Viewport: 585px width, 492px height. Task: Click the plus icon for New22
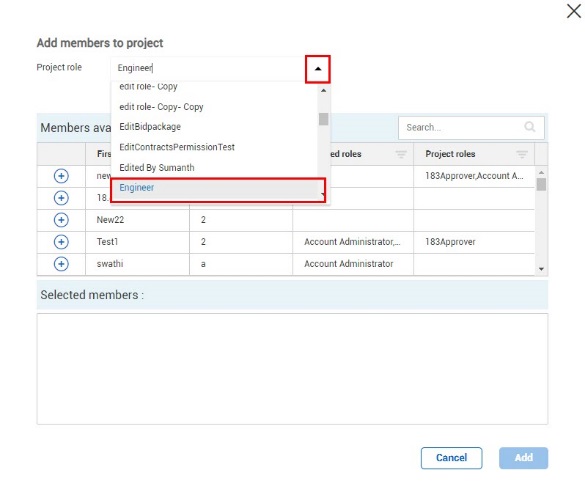(61, 220)
